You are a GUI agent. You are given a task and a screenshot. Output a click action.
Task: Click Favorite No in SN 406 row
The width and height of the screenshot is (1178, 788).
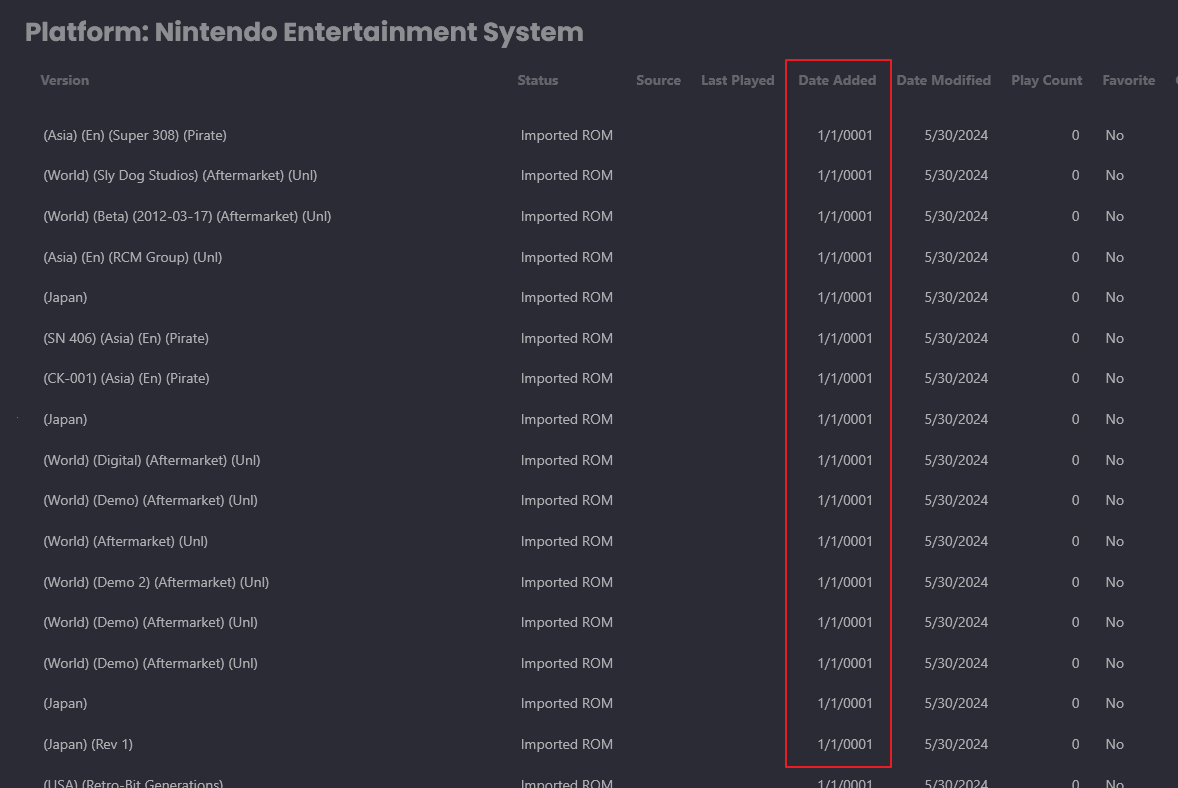[1114, 338]
